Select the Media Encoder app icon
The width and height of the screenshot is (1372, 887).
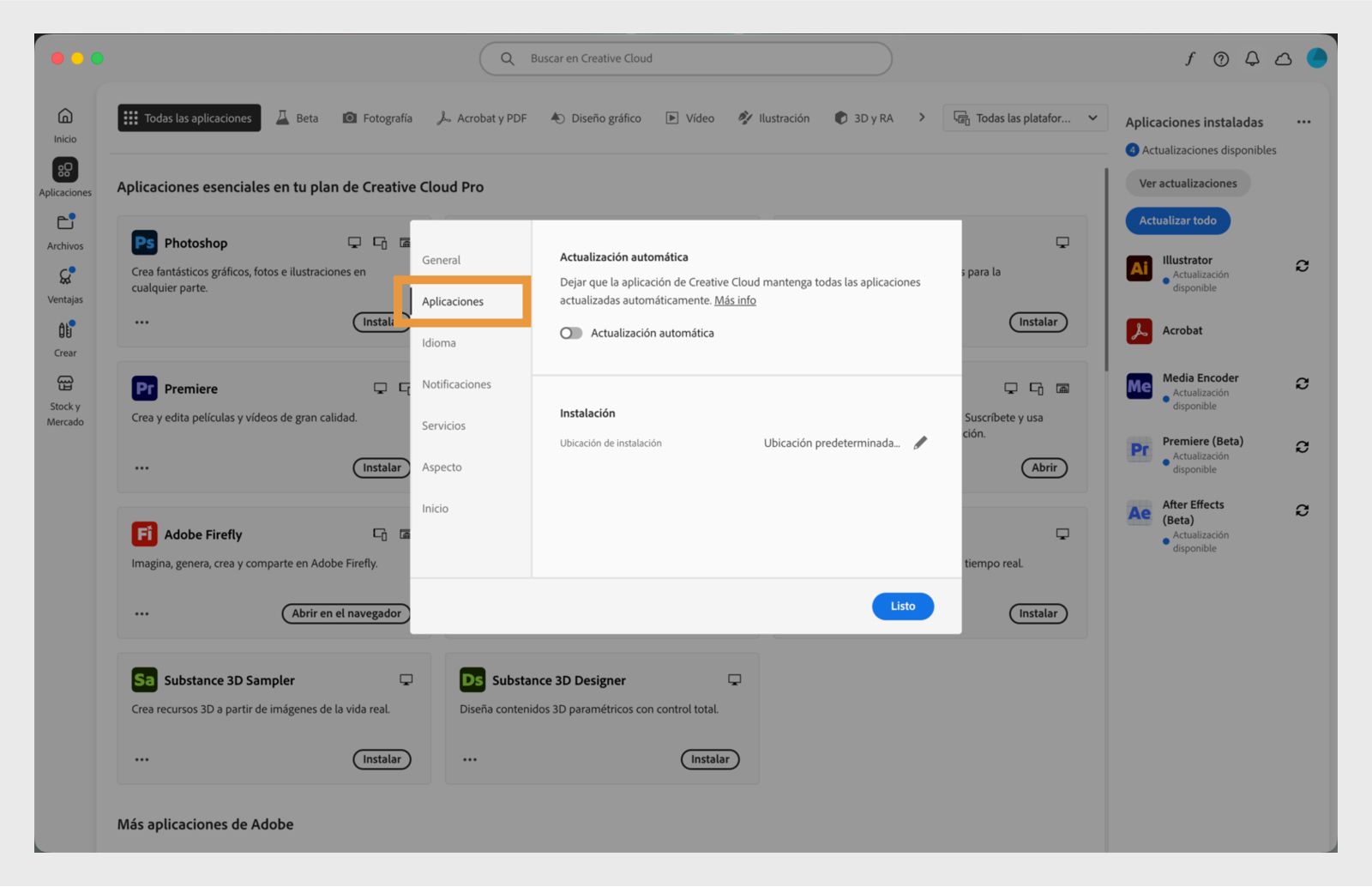1139,386
